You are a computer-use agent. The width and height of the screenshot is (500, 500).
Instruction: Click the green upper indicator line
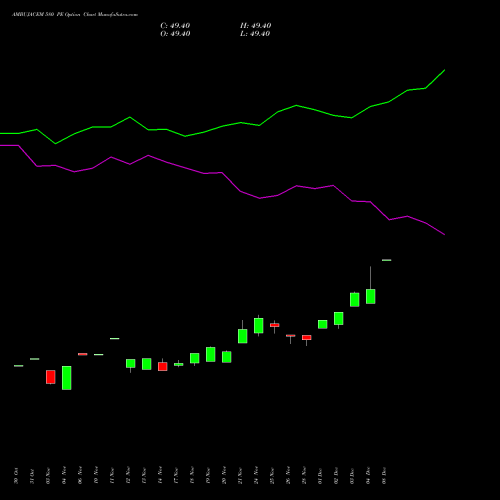[x=222, y=126]
